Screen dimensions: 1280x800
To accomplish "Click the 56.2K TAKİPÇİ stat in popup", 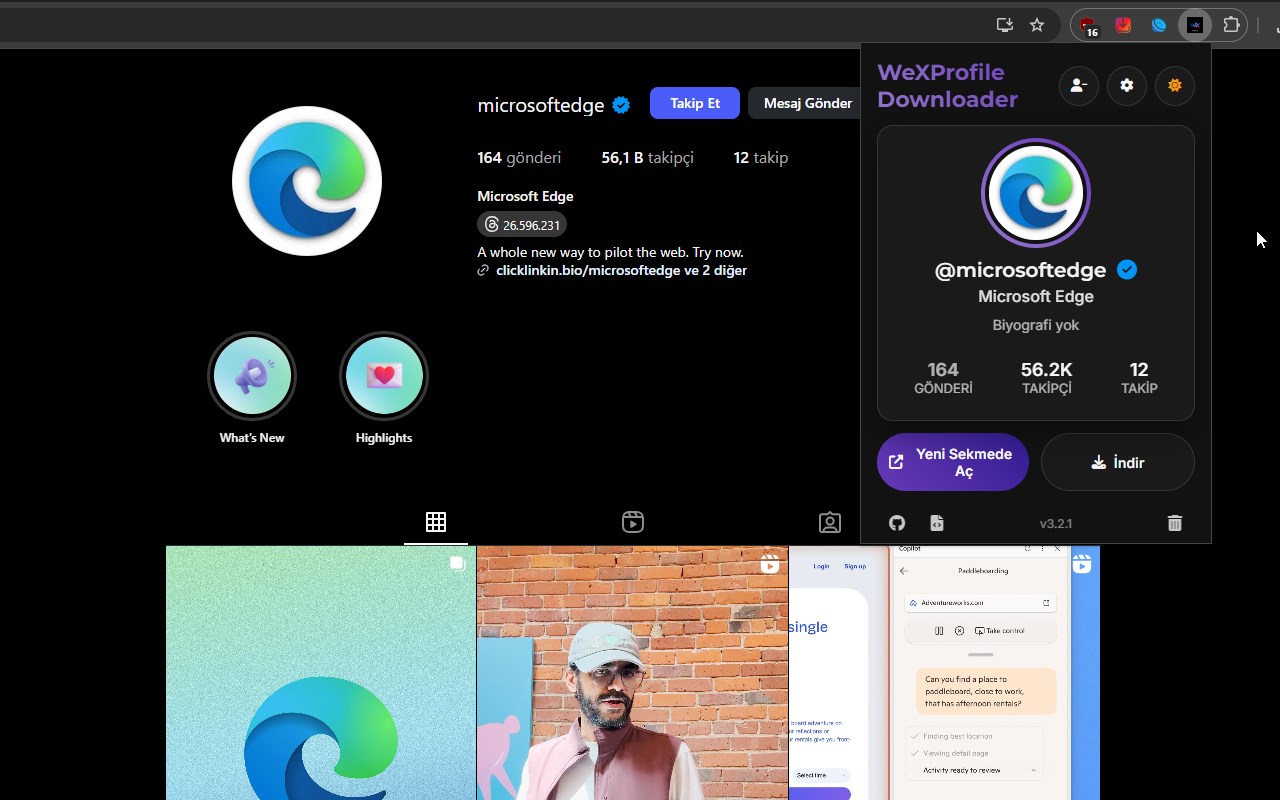I will coord(1046,378).
